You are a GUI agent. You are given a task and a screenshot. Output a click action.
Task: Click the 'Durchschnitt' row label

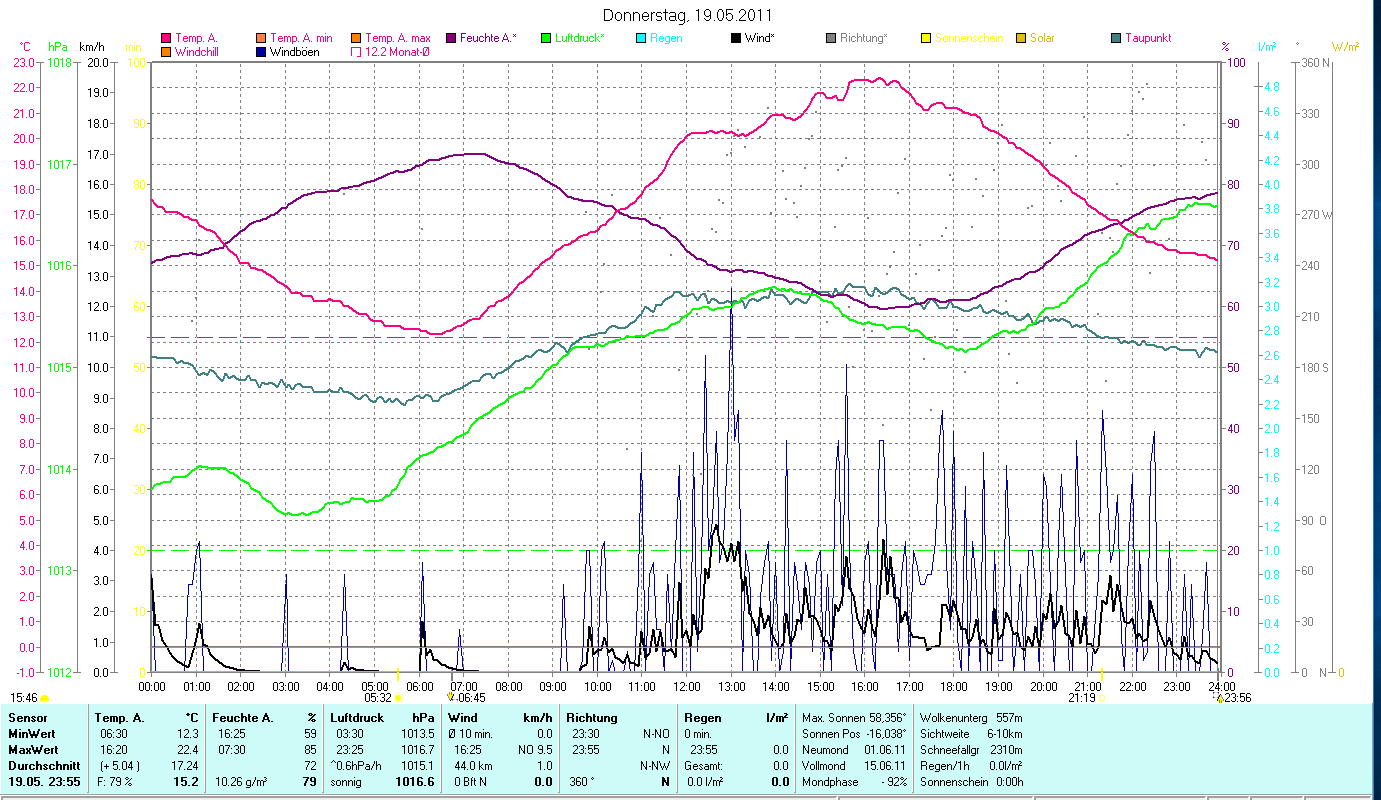pyautogui.click(x=42, y=765)
